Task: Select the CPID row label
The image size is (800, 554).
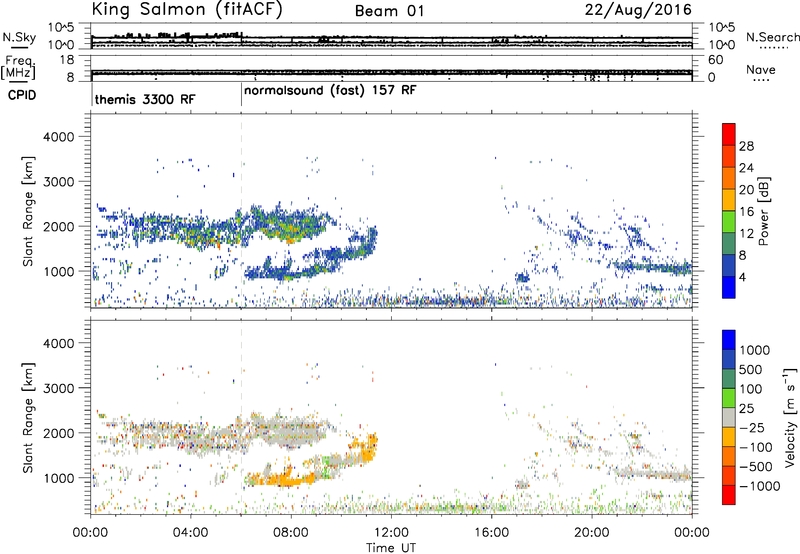Action: pyautogui.click(x=22, y=95)
